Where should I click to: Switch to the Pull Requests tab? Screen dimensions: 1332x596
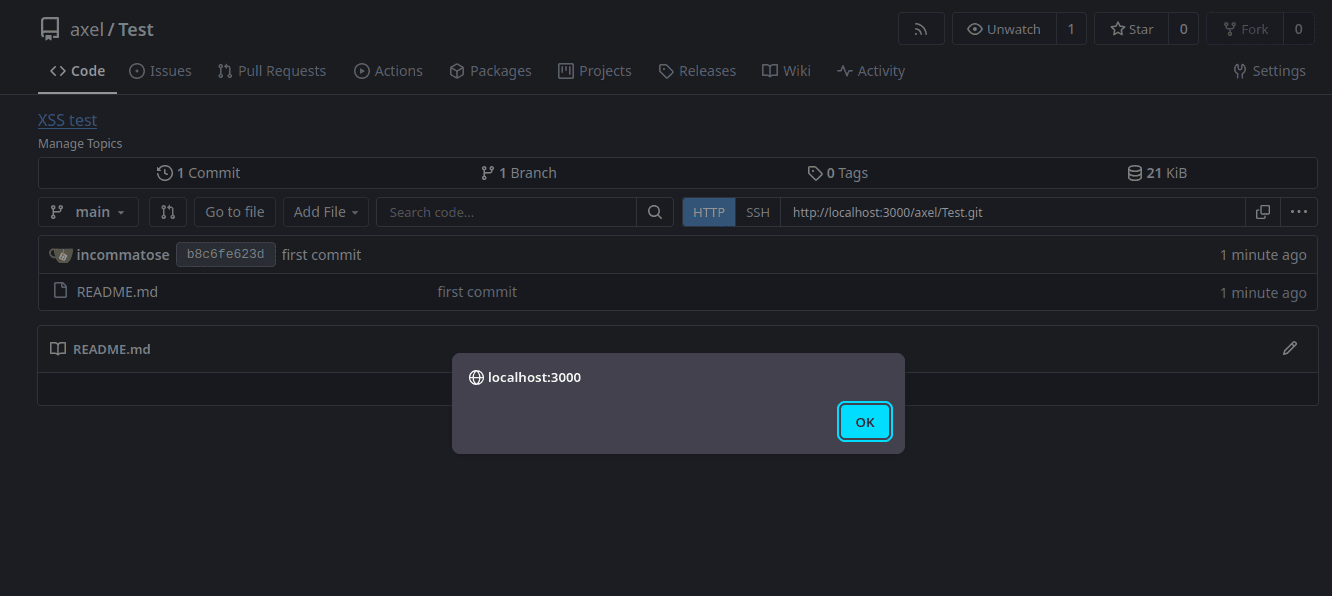click(272, 71)
